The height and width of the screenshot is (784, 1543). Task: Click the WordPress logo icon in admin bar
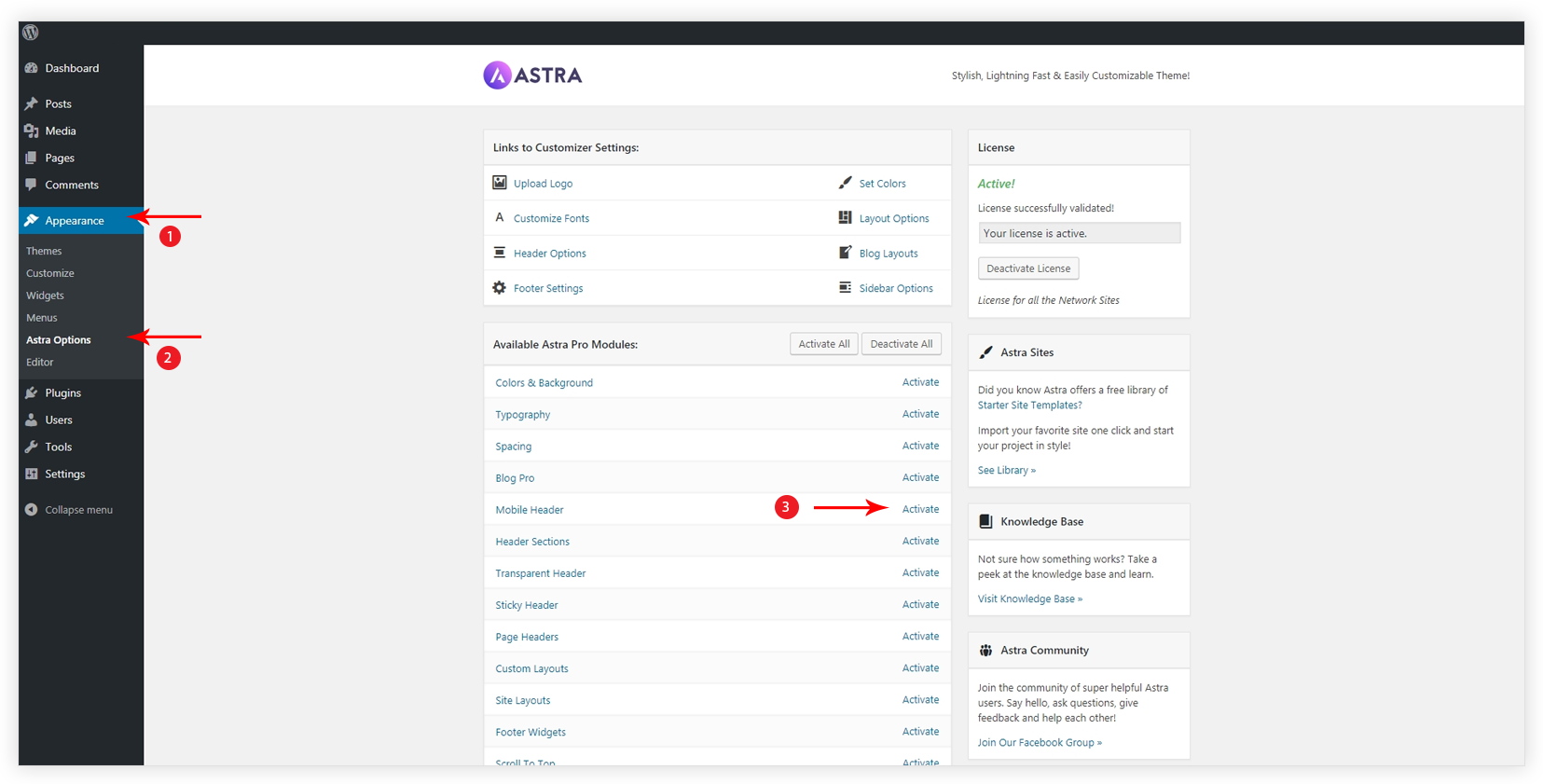point(31,33)
